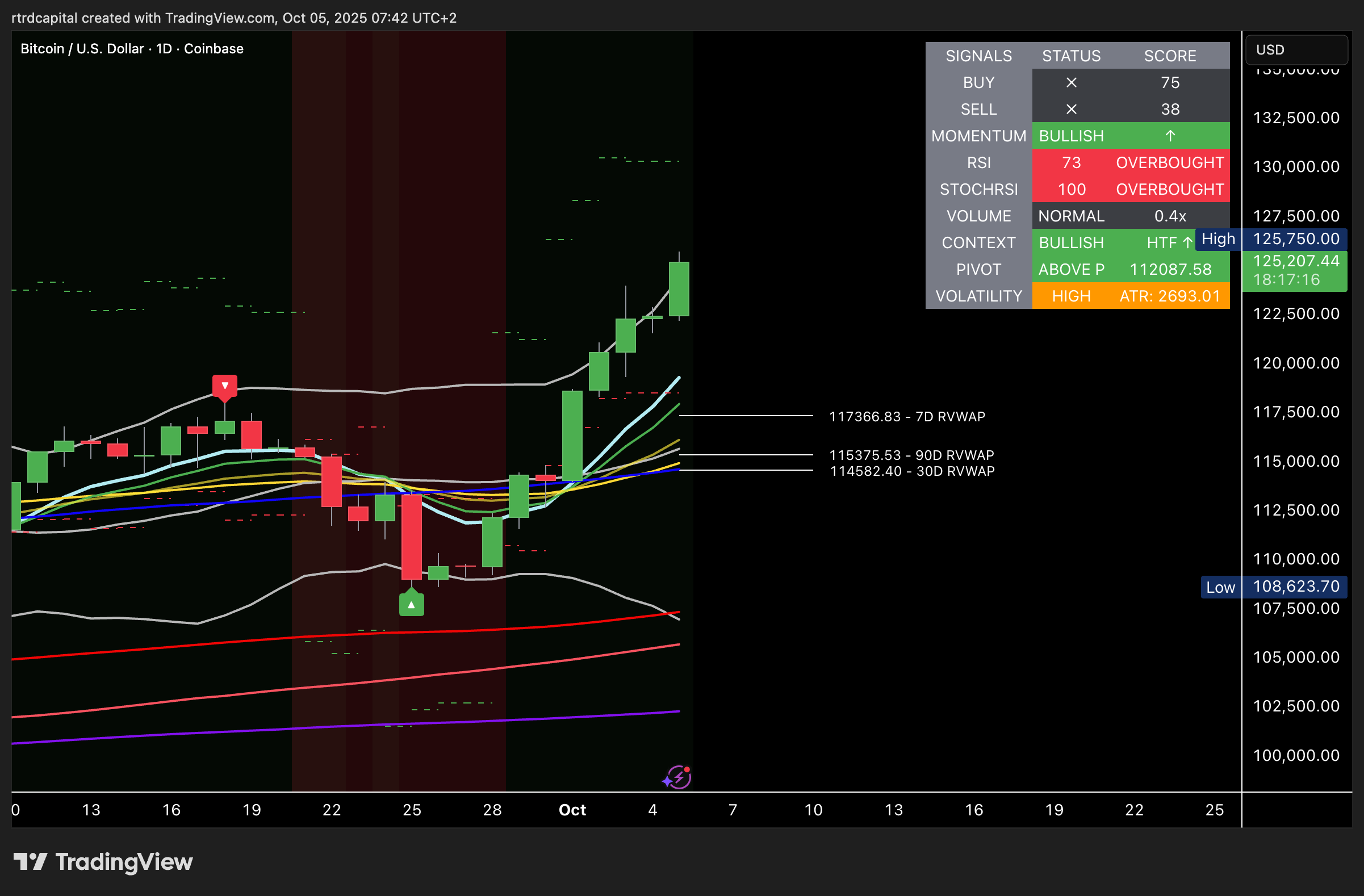Click the Low price label 108,623.70
Screen dimensions: 1364x896
click(x=1295, y=587)
